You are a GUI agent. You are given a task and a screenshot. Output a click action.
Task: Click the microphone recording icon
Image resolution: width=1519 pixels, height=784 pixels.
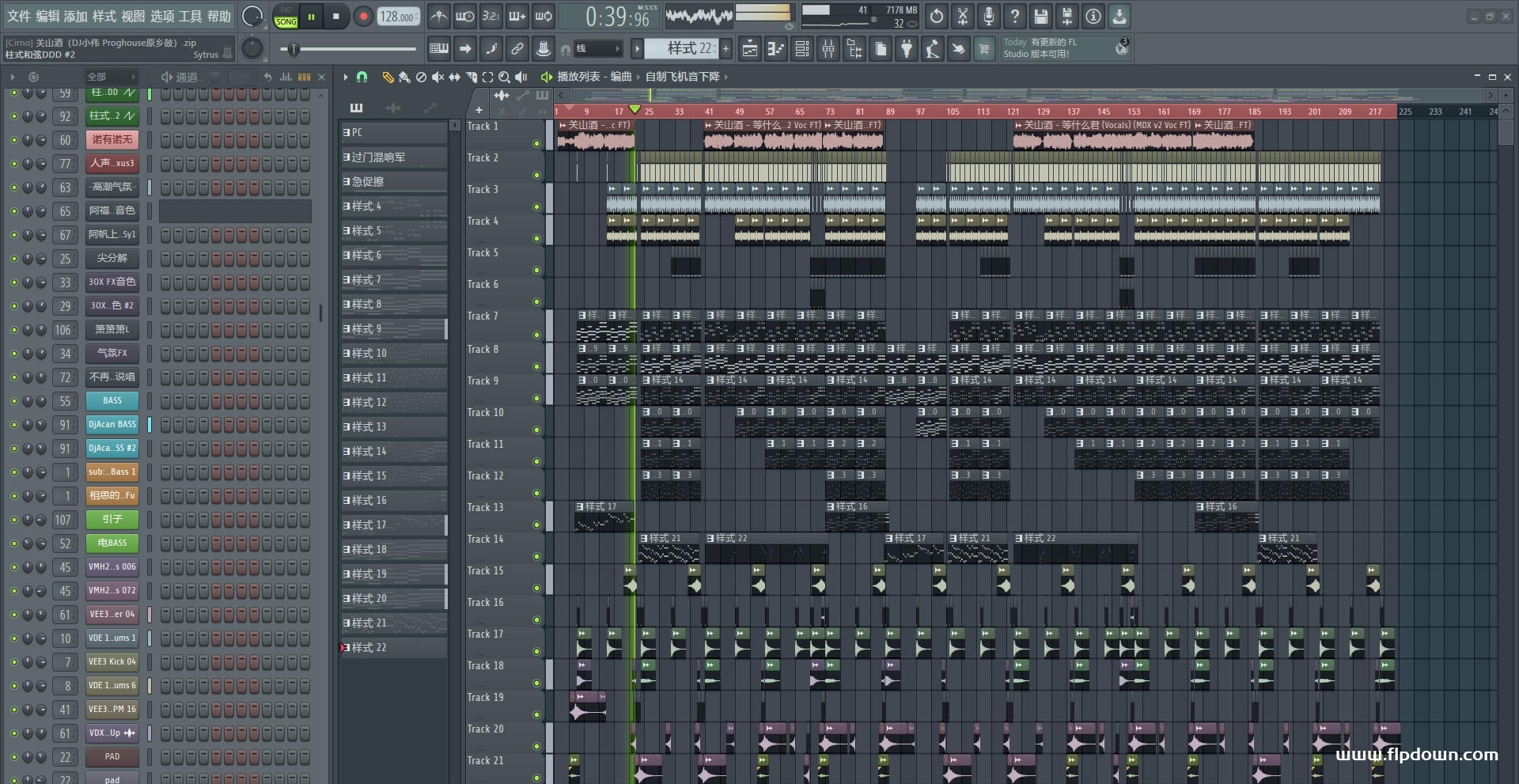click(989, 16)
